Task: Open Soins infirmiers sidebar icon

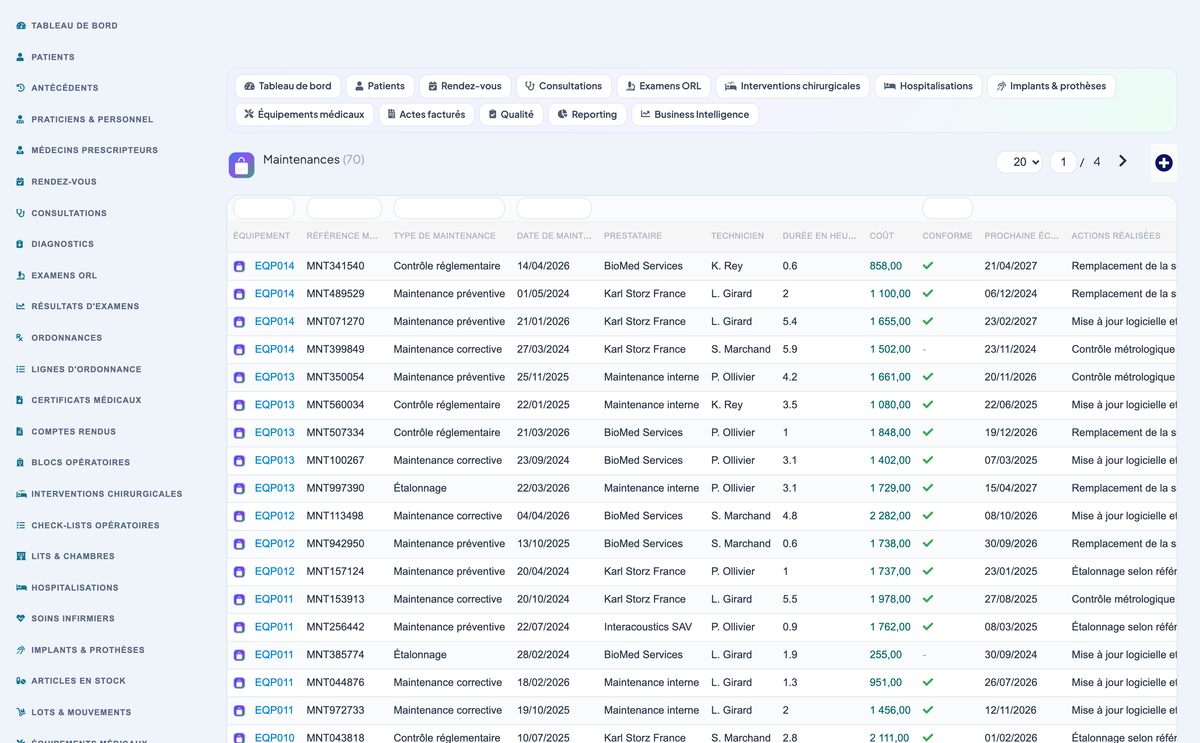Action: point(20,619)
